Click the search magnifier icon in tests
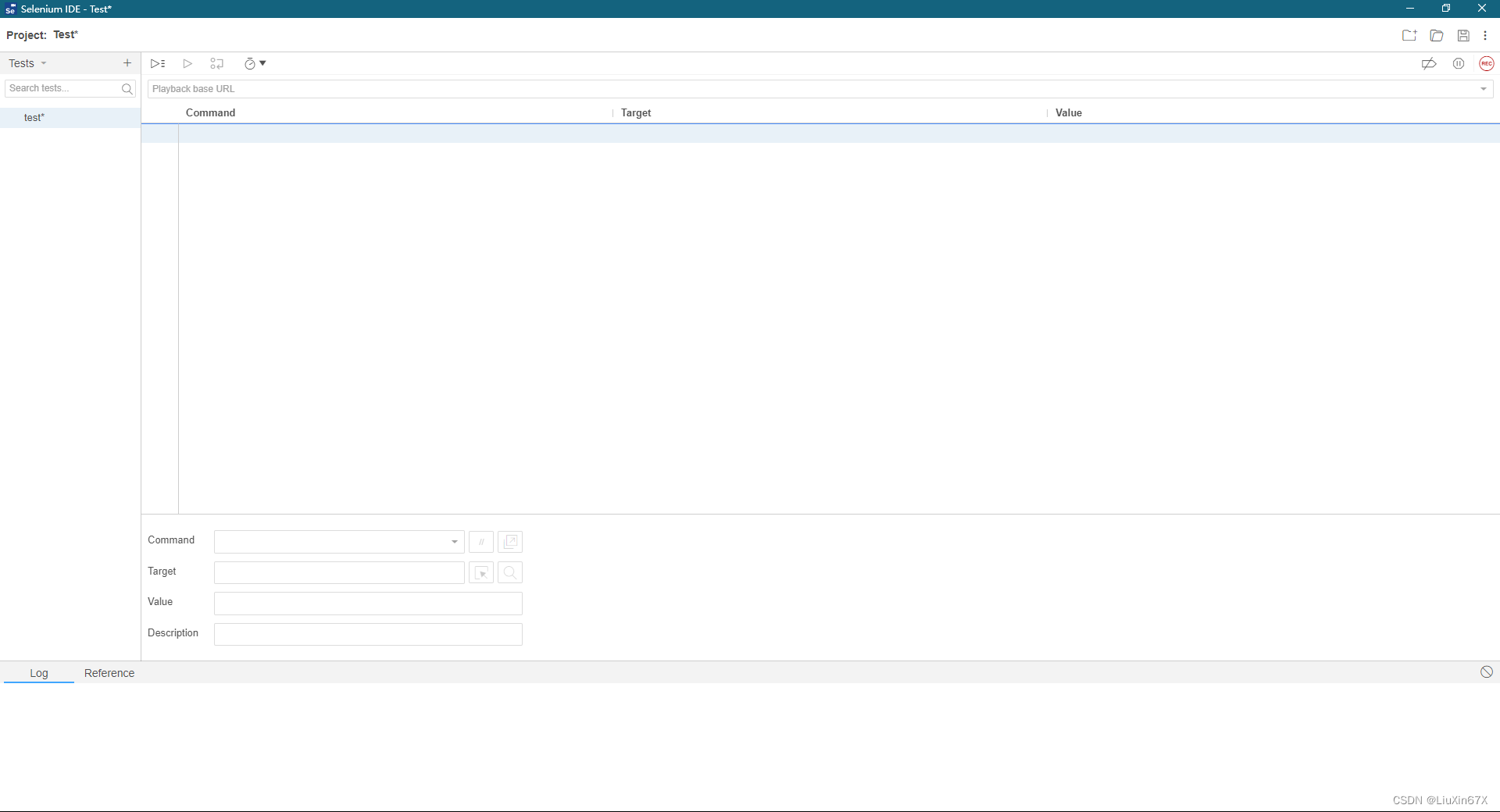 coord(127,89)
